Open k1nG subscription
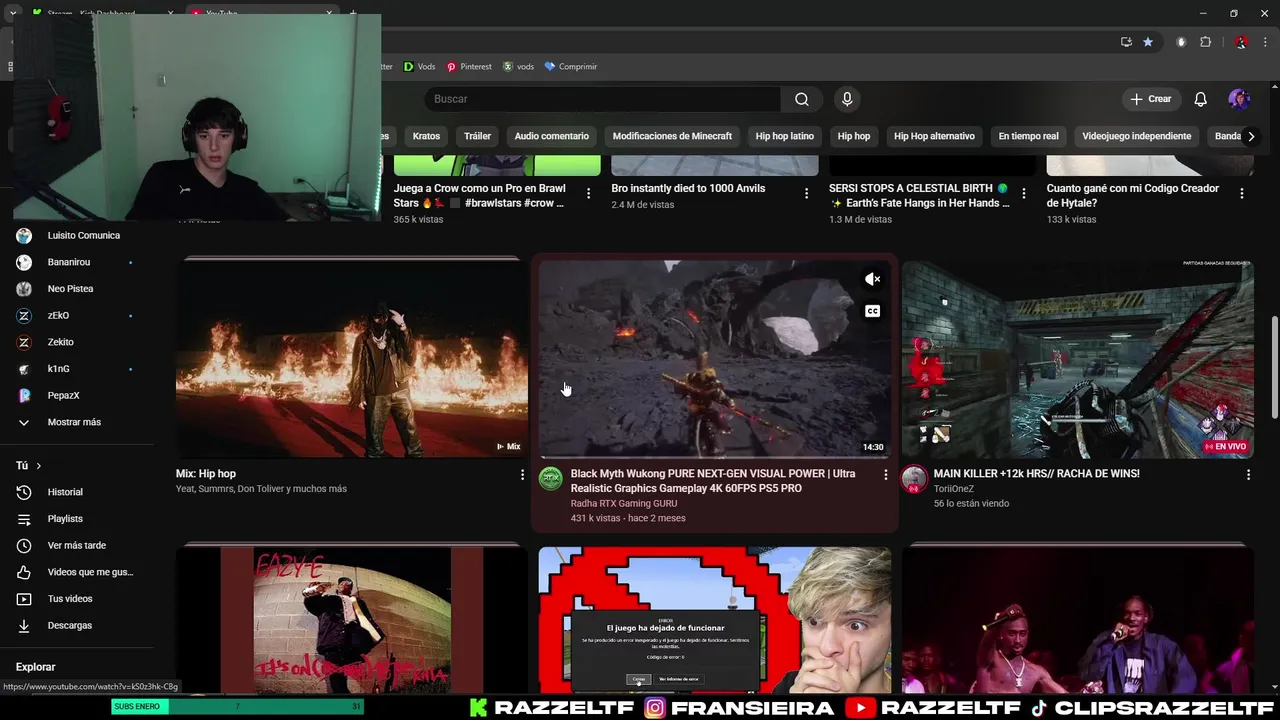The height and width of the screenshot is (720, 1280). pos(77,369)
